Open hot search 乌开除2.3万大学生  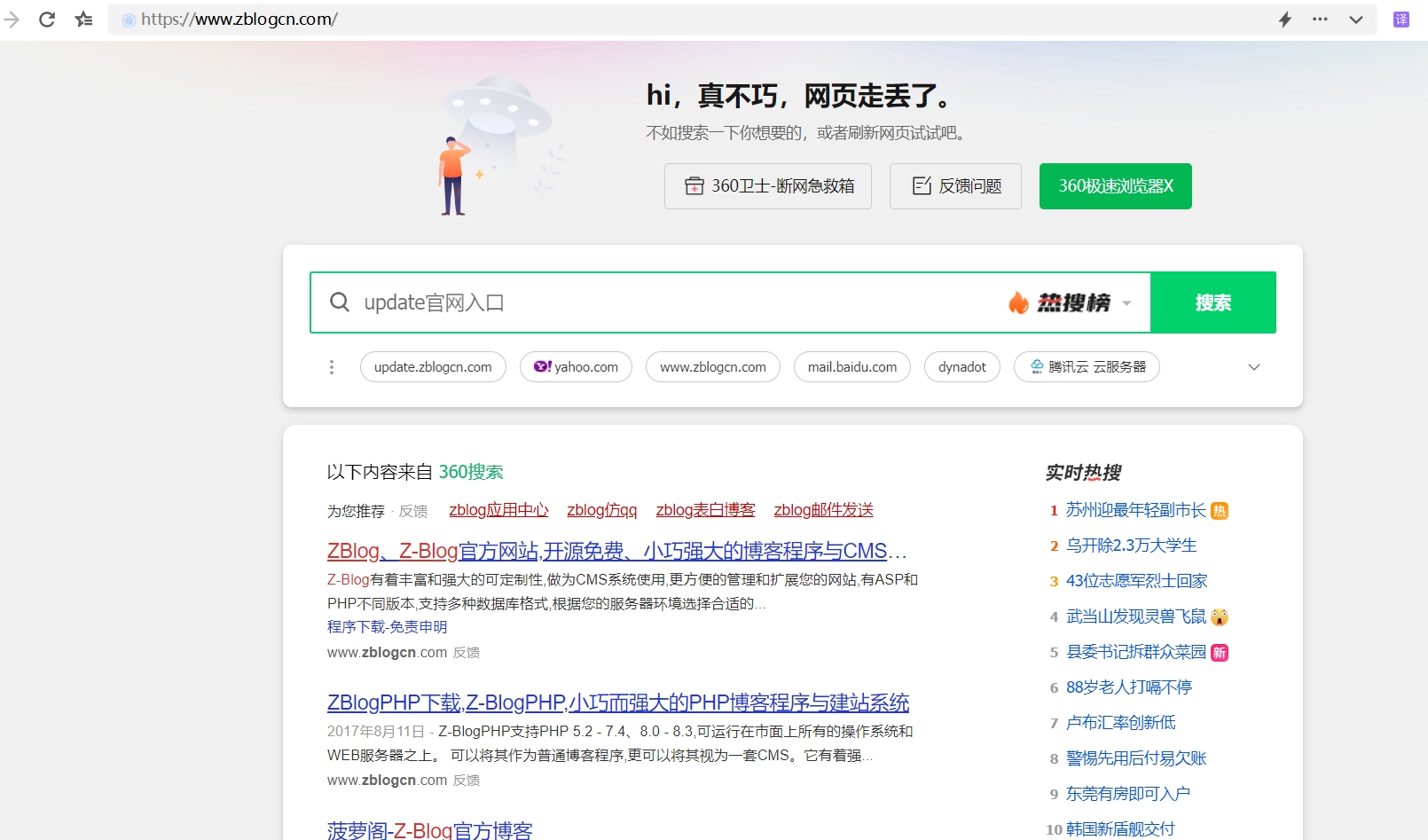click(1132, 546)
